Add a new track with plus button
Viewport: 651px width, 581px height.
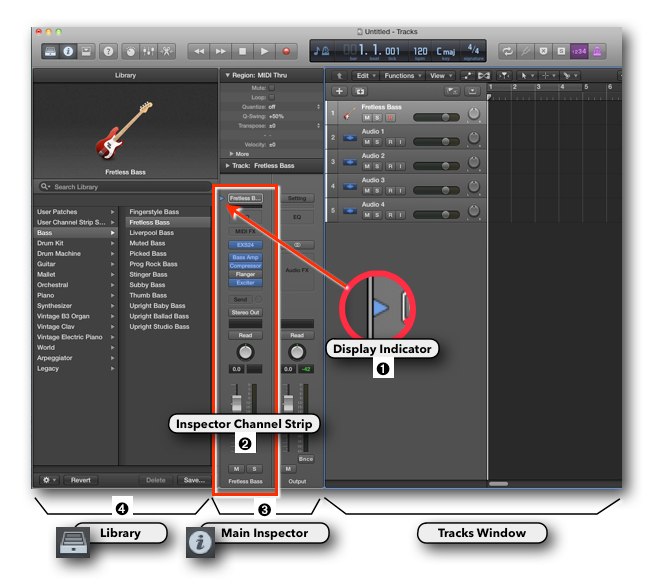click(339, 91)
